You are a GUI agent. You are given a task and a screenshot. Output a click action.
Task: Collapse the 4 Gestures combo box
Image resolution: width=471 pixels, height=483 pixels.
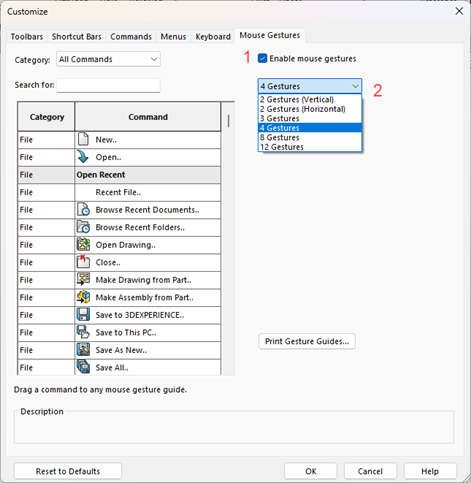310,86
